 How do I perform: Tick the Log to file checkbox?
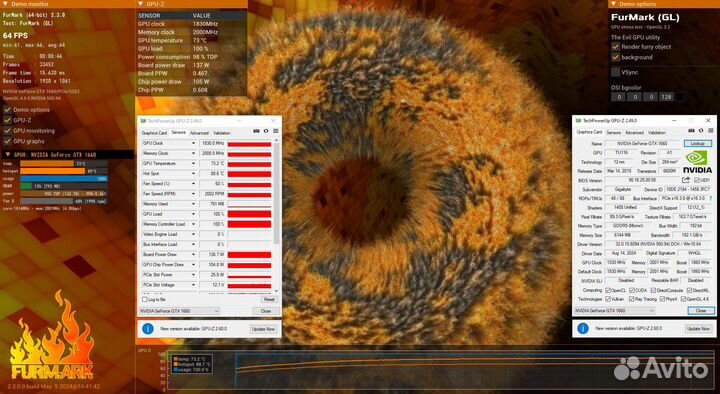[x=144, y=299]
